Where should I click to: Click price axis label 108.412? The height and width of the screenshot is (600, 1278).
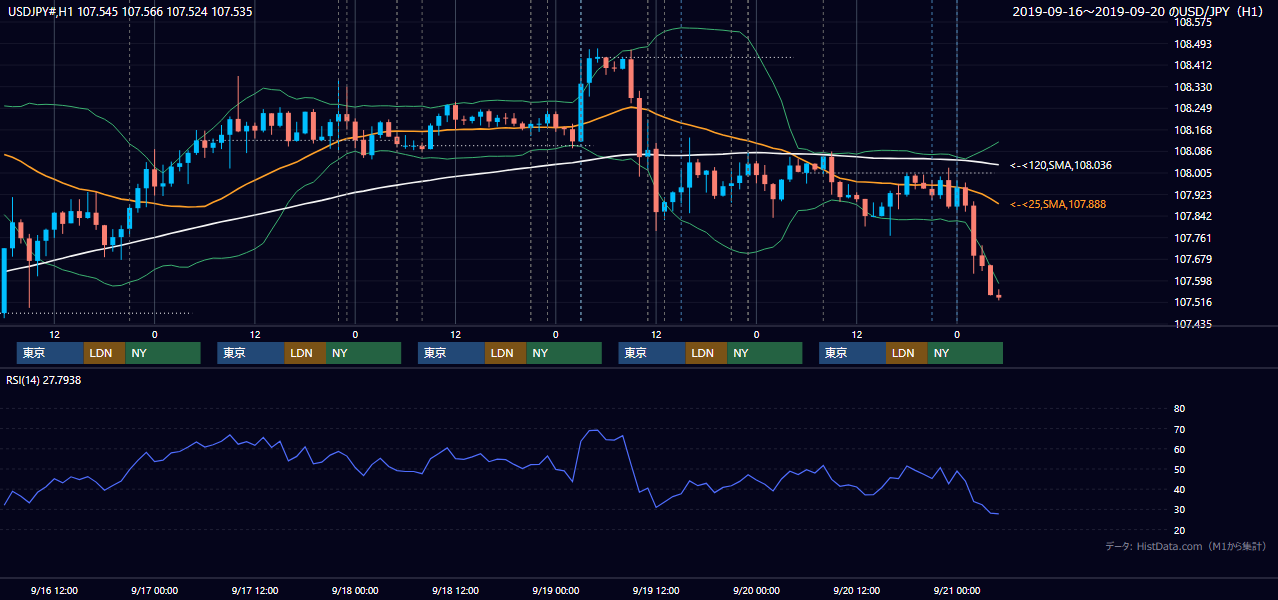pyautogui.click(x=1192, y=65)
